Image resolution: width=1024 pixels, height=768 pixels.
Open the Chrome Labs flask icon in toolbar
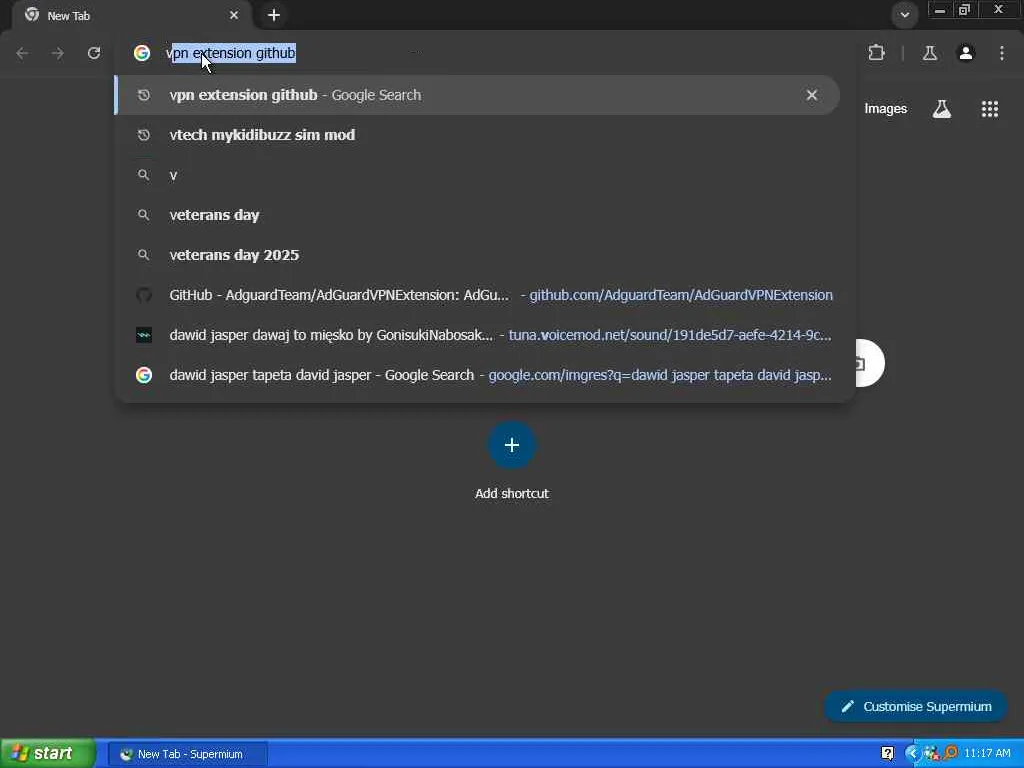(x=930, y=53)
